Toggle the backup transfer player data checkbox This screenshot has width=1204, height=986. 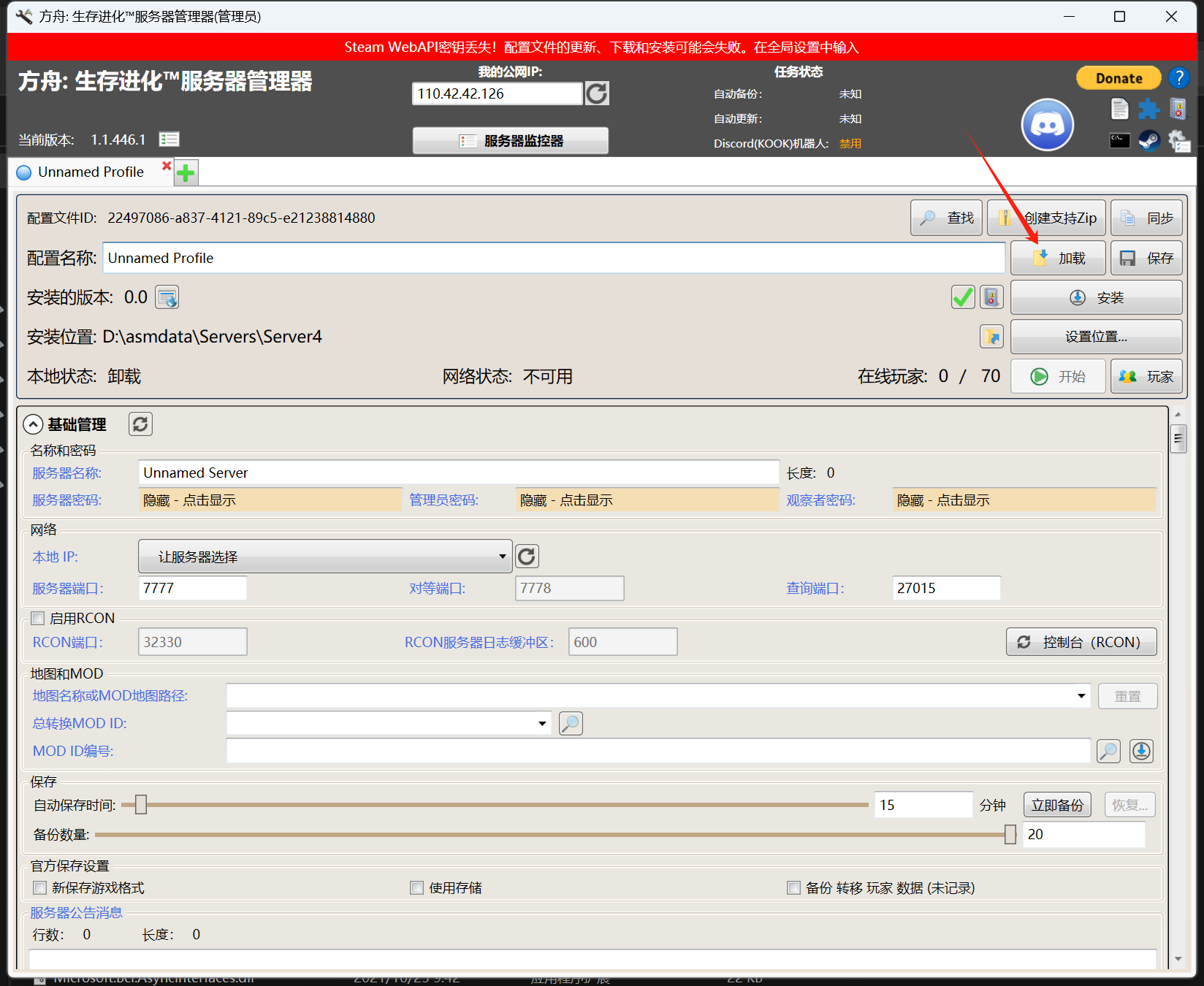(x=793, y=887)
